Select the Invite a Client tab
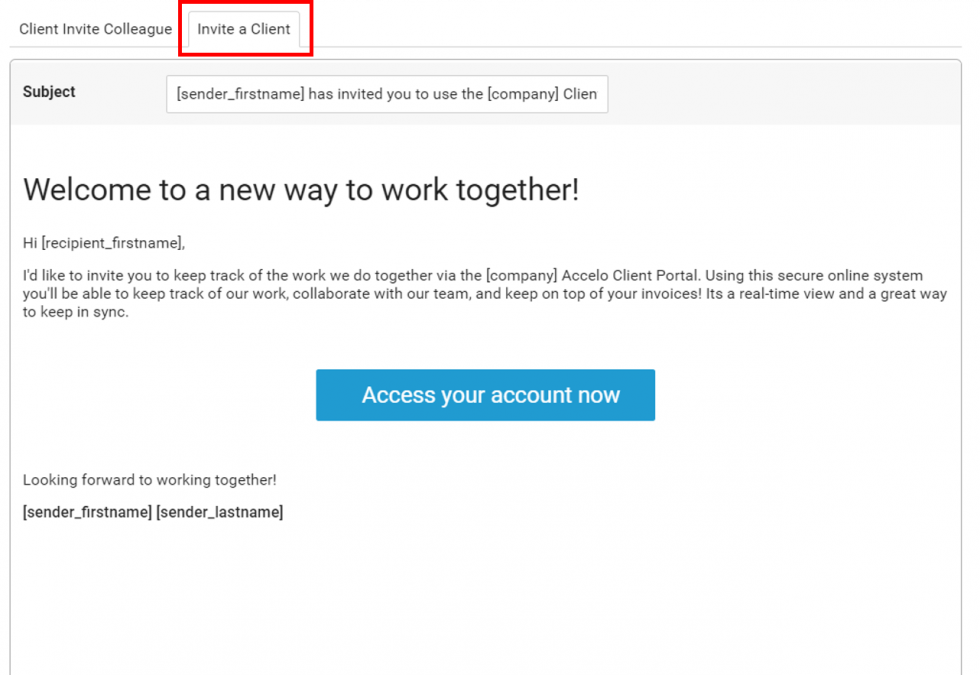Screen dimensions: 980x675 pyautogui.click(x=244, y=29)
